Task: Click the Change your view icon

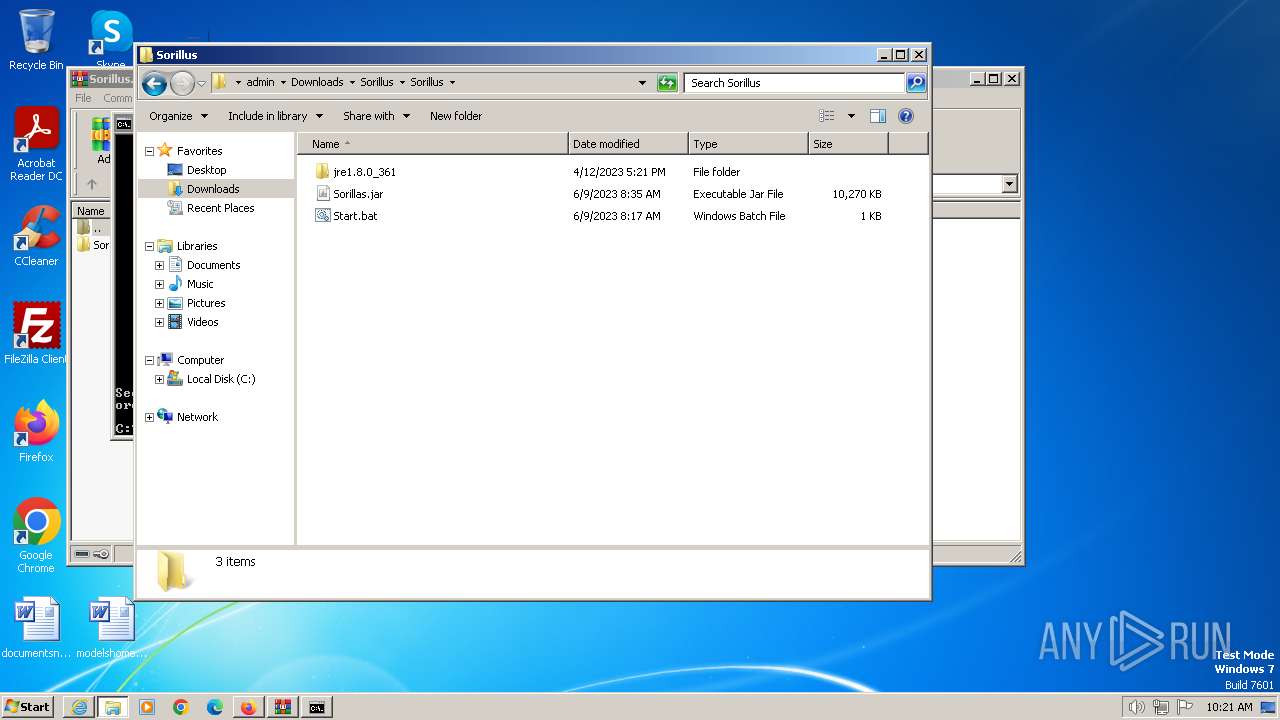Action: pos(827,116)
